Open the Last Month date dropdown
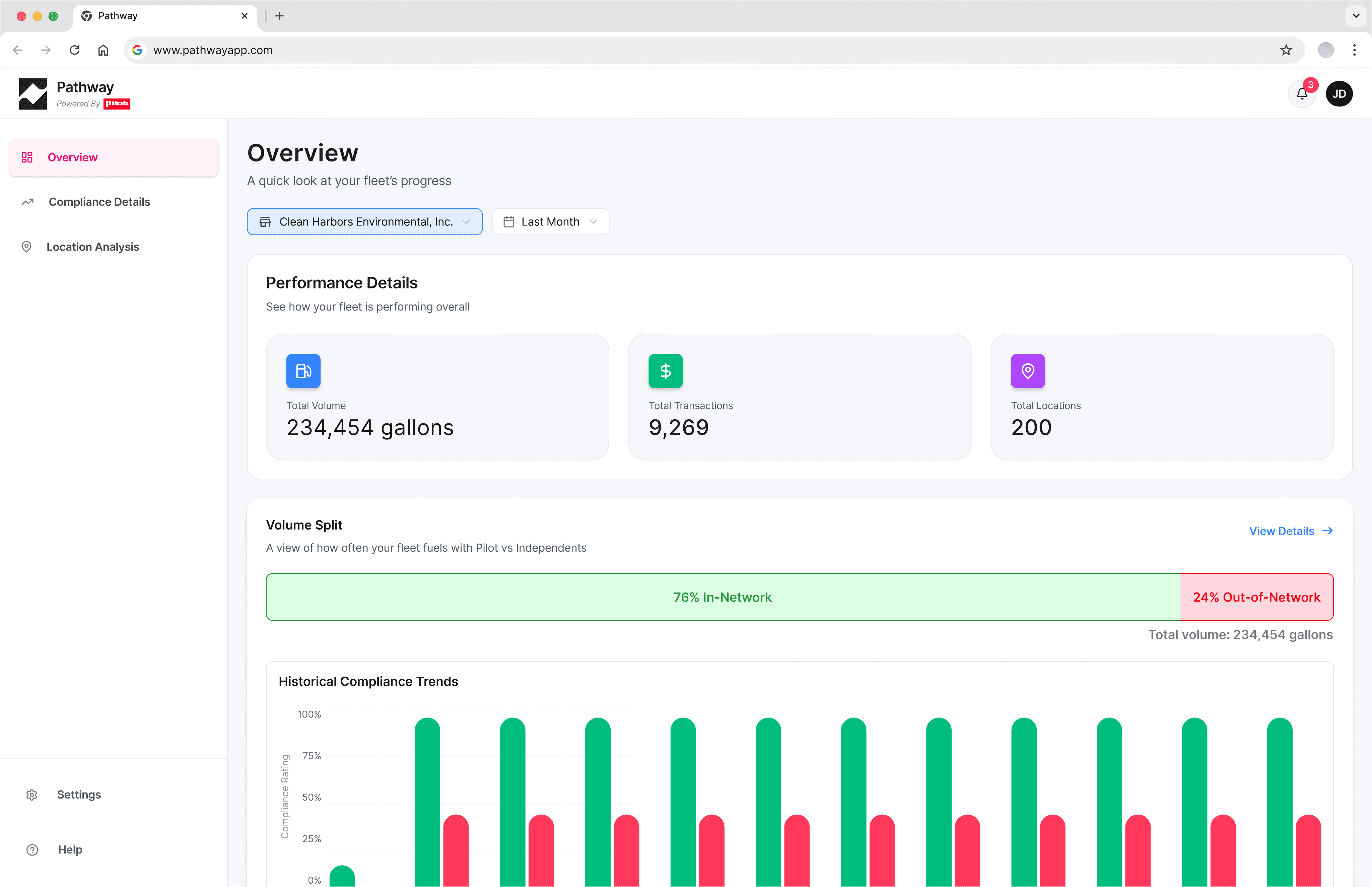The width and height of the screenshot is (1372, 887). [x=550, y=222]
